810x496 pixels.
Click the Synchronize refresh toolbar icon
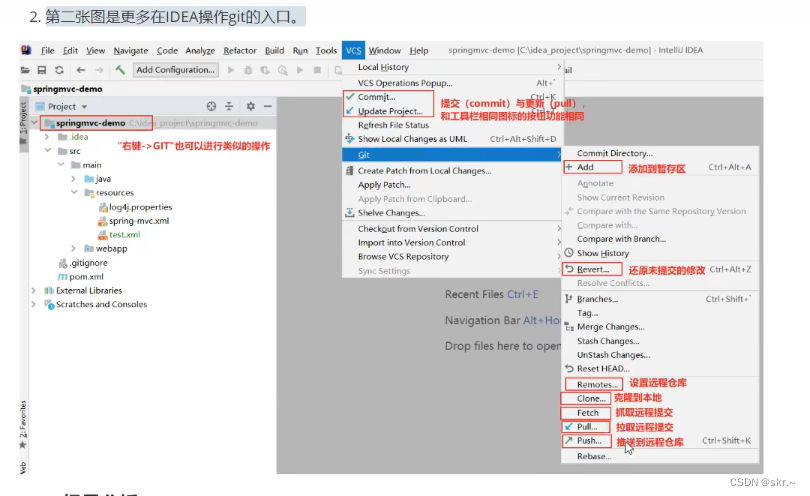coord(59,70)
